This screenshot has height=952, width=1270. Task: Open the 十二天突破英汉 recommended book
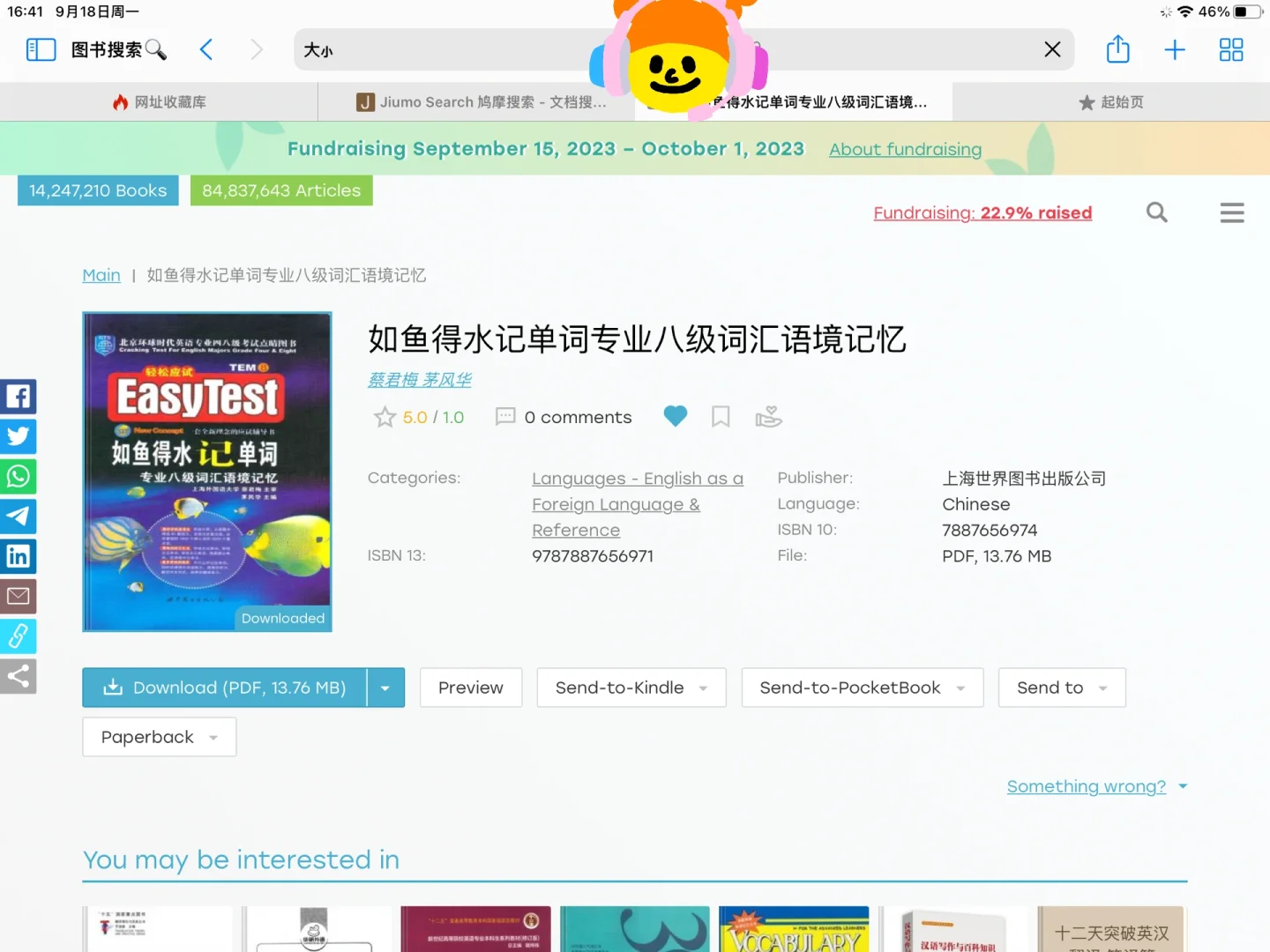(x=1112, y=929)
